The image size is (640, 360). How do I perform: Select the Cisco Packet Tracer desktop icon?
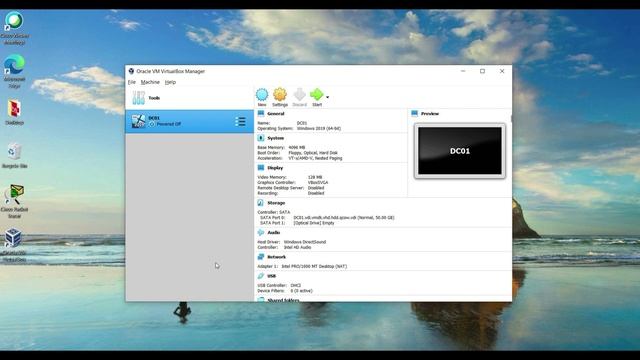(15, 201)
